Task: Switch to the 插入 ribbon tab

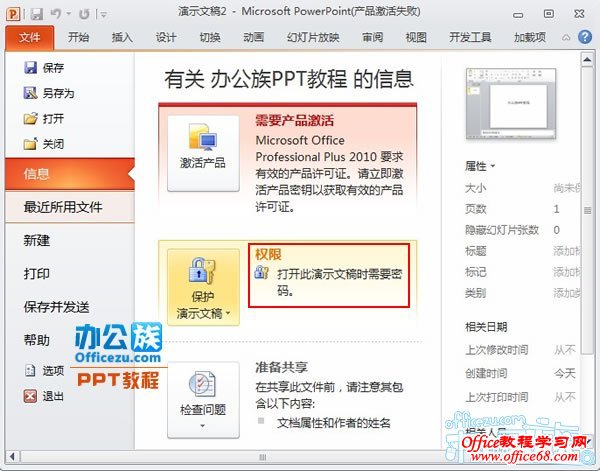Action: [122, 37]
